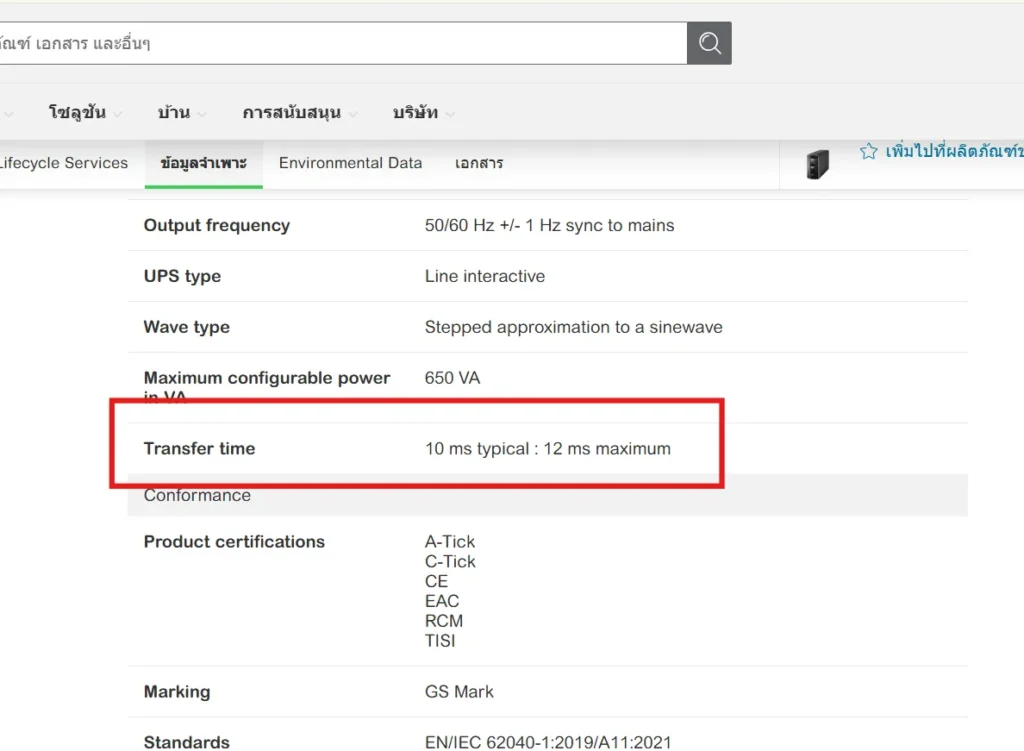Screen dimensions: 1024x751
Task: Open the Environmental Data tab
Action: [x=350, y=163]
